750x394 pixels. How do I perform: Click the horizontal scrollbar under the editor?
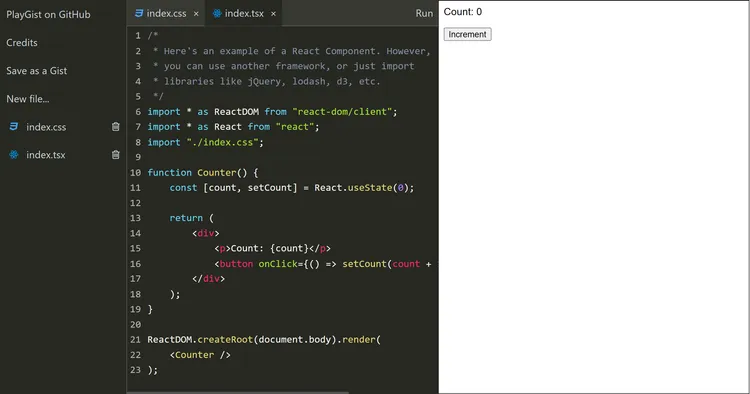coord(238,393)
